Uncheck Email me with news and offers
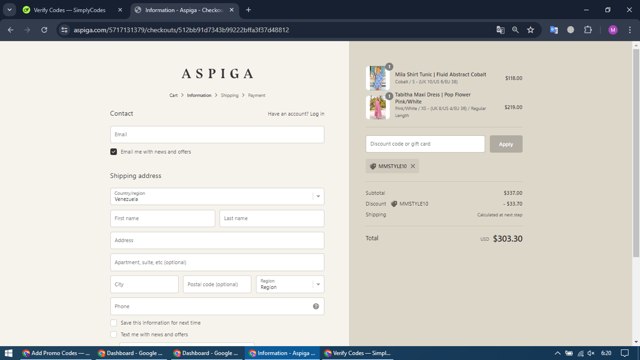640x360 pixels. coord(113,151)
